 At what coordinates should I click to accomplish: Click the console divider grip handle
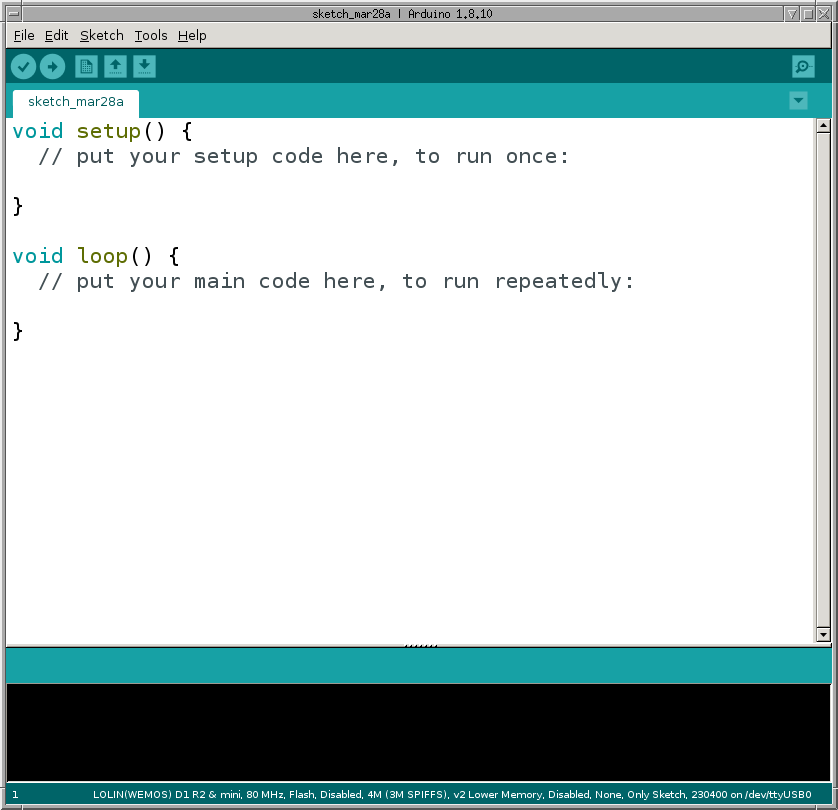[x=421, y=646]
